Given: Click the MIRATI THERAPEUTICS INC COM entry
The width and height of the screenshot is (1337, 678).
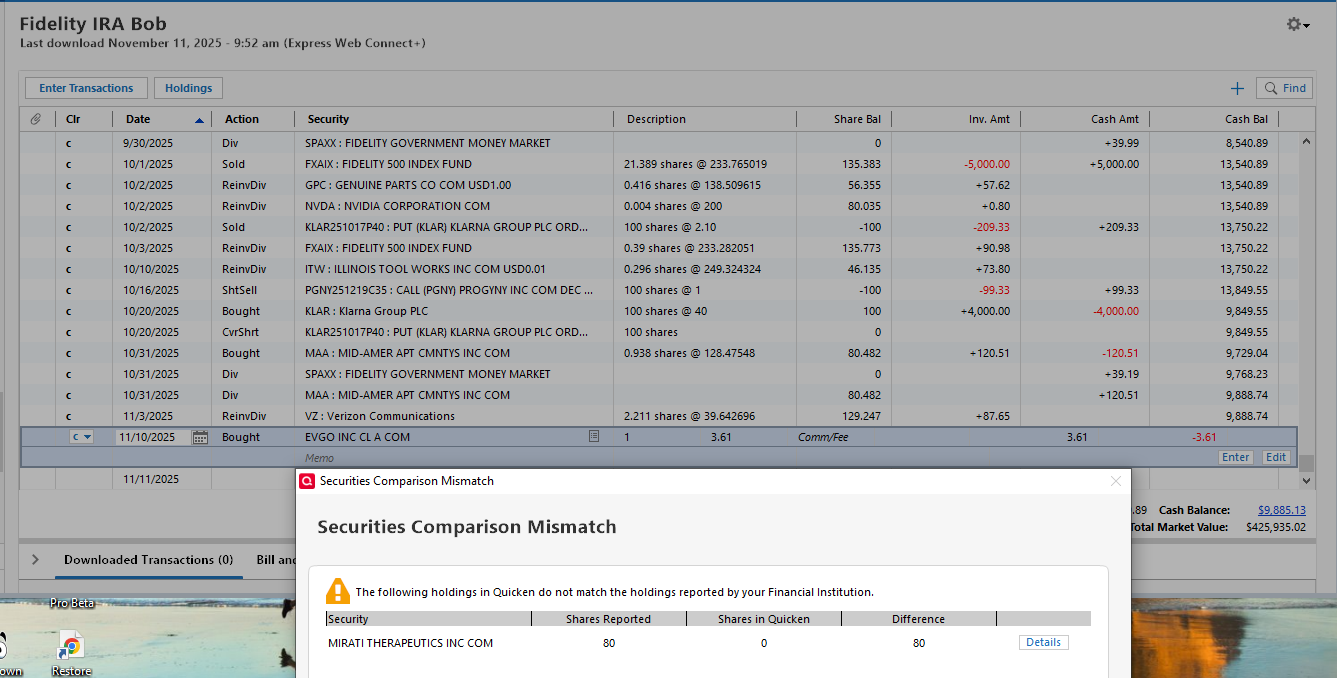Looking at the screenshot, I should (410, 643).
